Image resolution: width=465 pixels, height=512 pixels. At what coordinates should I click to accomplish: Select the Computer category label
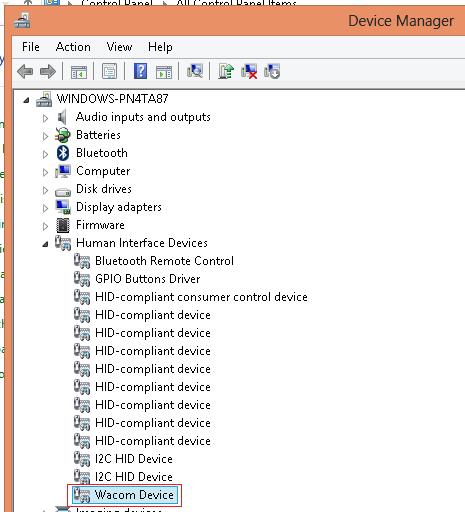coord(103,171)
